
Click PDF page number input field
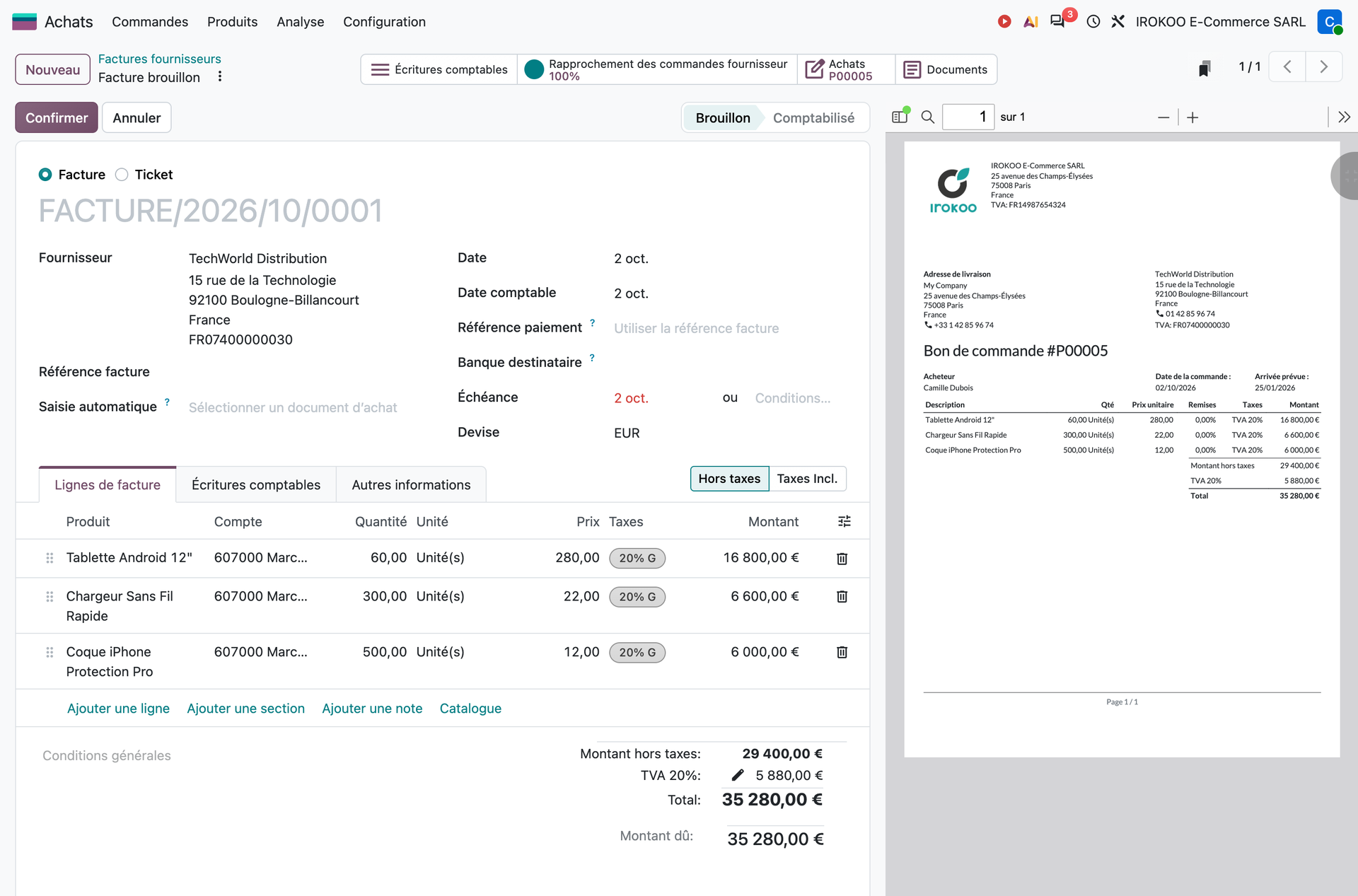coord(968,117)
